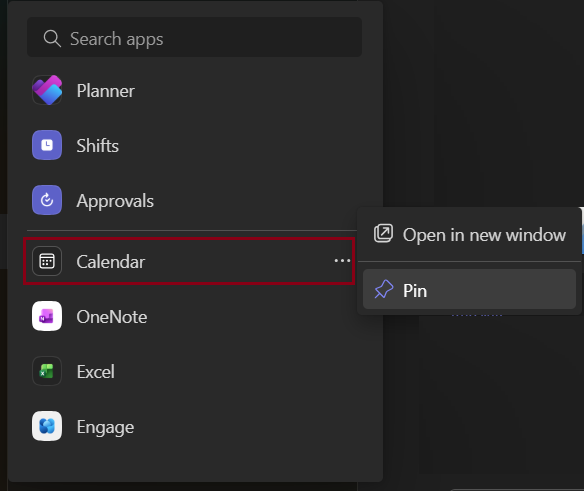Select the Approvals app icon
Screen dimensions: 584x491
(47, 200)
